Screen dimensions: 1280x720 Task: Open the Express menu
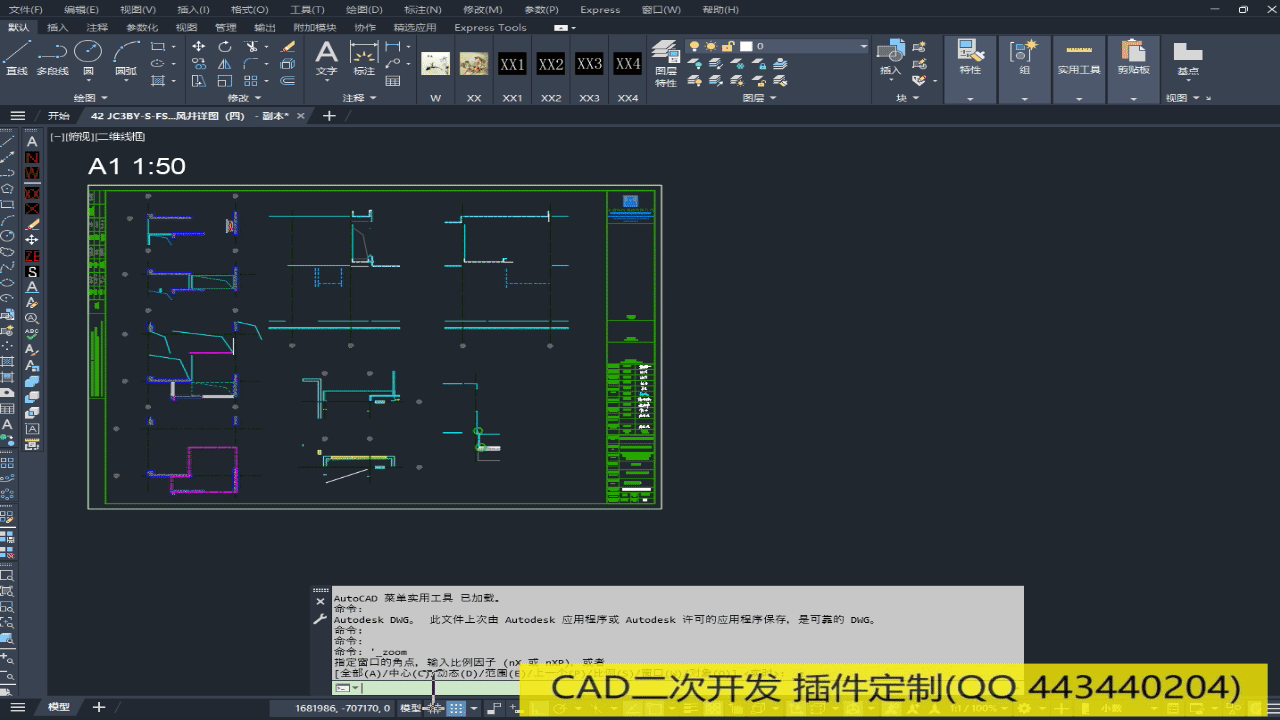pyautogui.click(x=600, y=9)
